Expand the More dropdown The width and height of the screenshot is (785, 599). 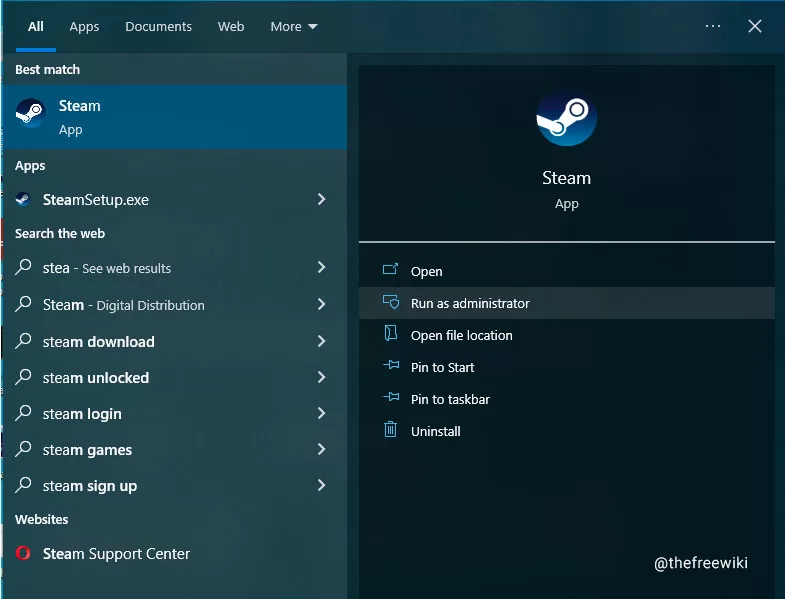294,27
